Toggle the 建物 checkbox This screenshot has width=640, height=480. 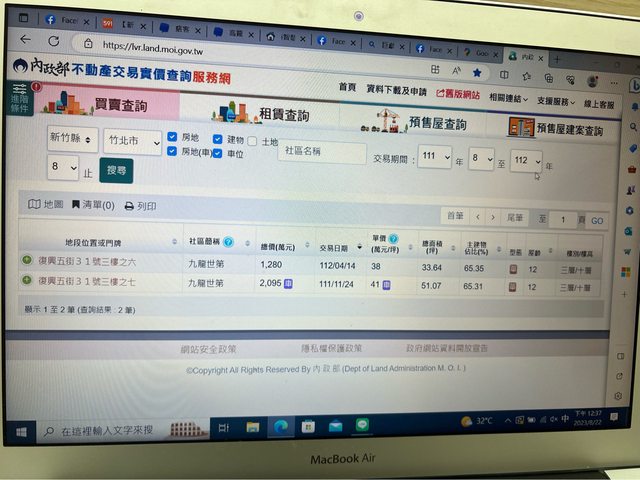point(220,138)
